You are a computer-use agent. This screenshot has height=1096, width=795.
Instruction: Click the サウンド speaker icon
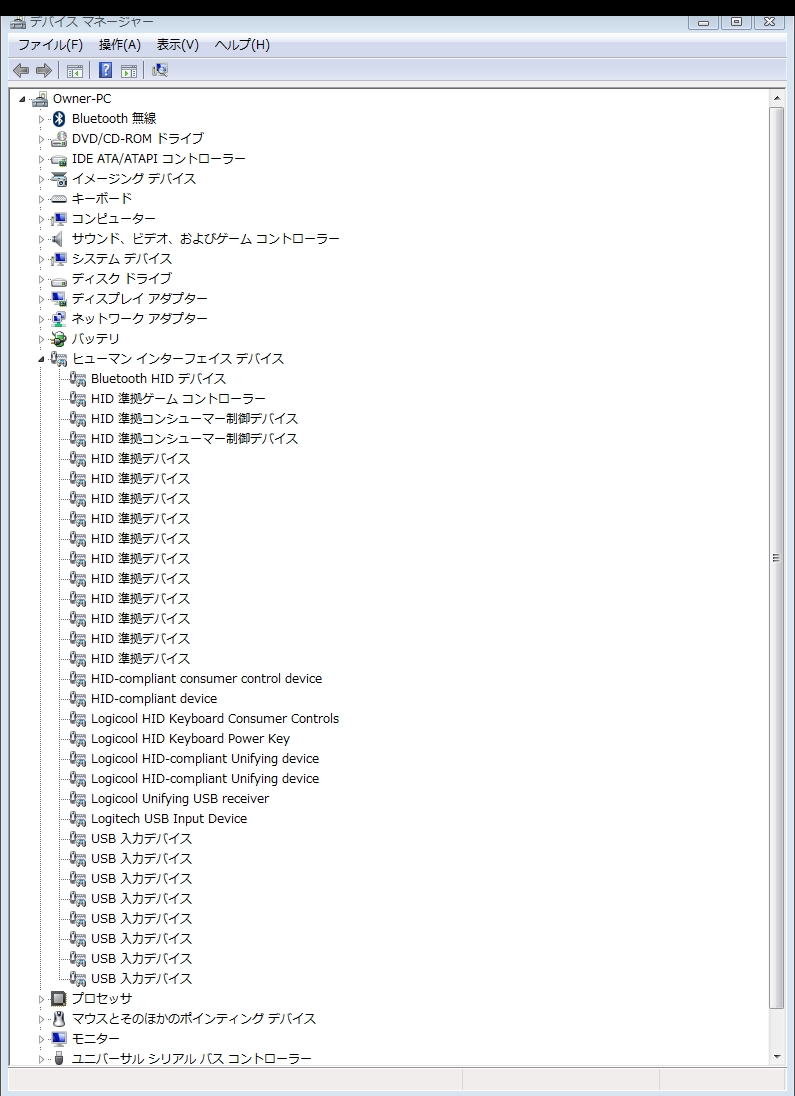point(59,239)
